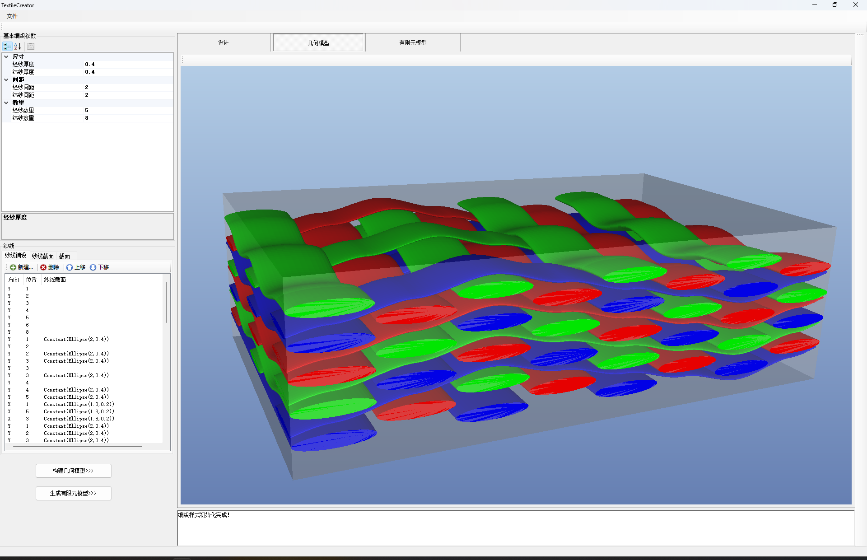867x560 pixels.
Task: Select the middle tab in lower-left panel
Action: (x=43, y=256)
